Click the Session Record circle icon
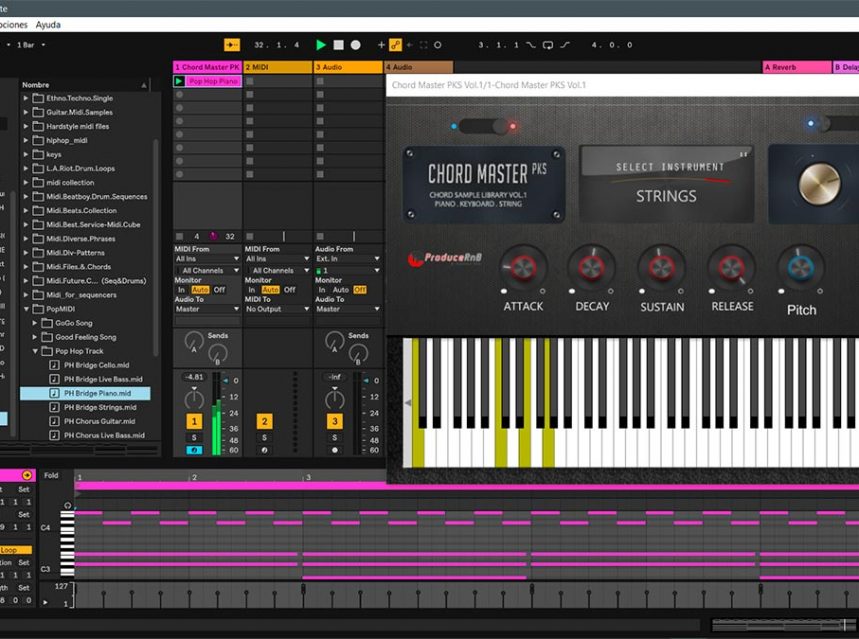This screenshot has width=859, height=639. point(438,45)
